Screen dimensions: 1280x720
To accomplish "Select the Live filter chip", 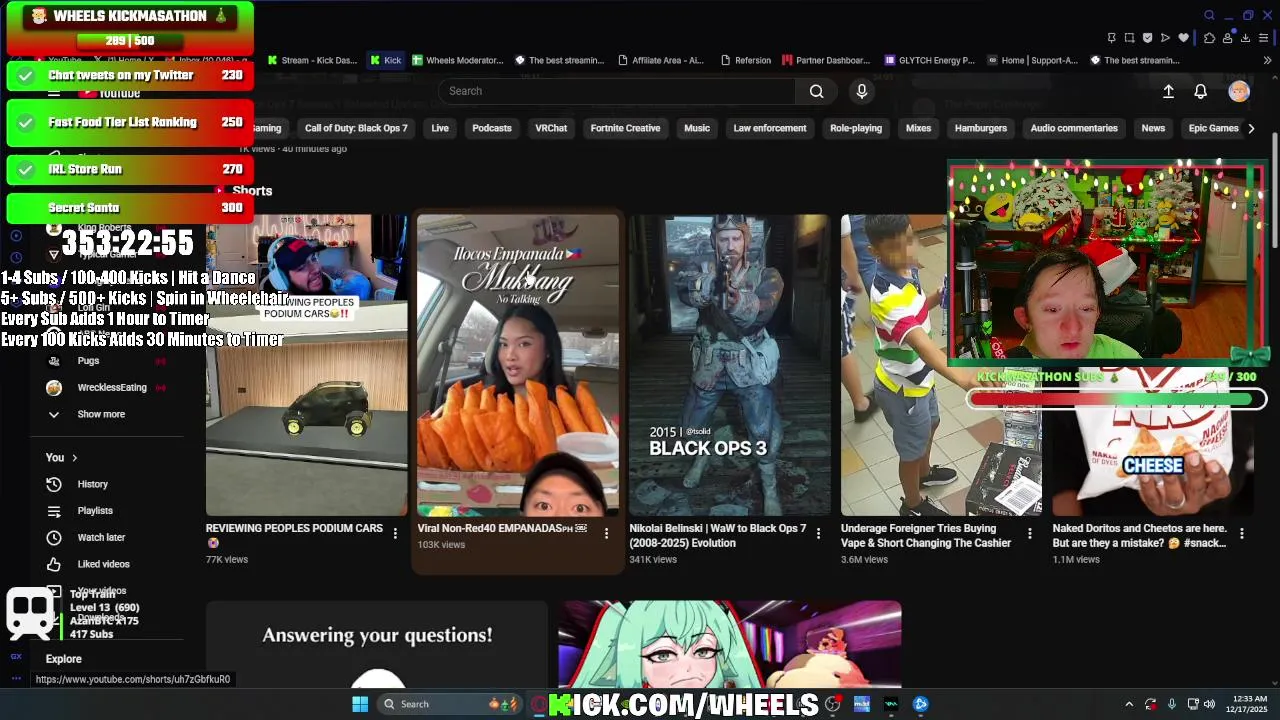I will (x=440, y=128).
